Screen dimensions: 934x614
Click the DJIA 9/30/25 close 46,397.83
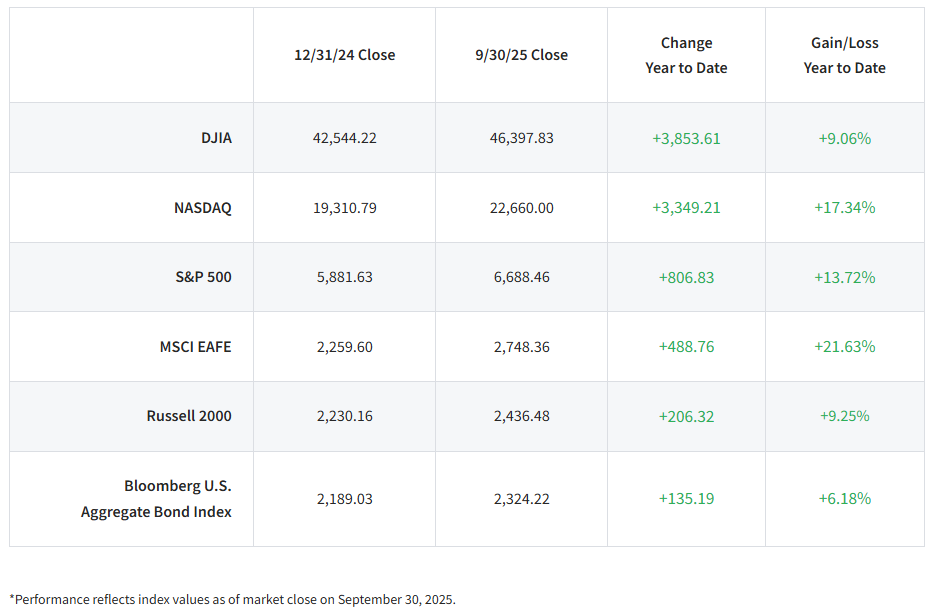pyautogui.click(x=521, y=138)
